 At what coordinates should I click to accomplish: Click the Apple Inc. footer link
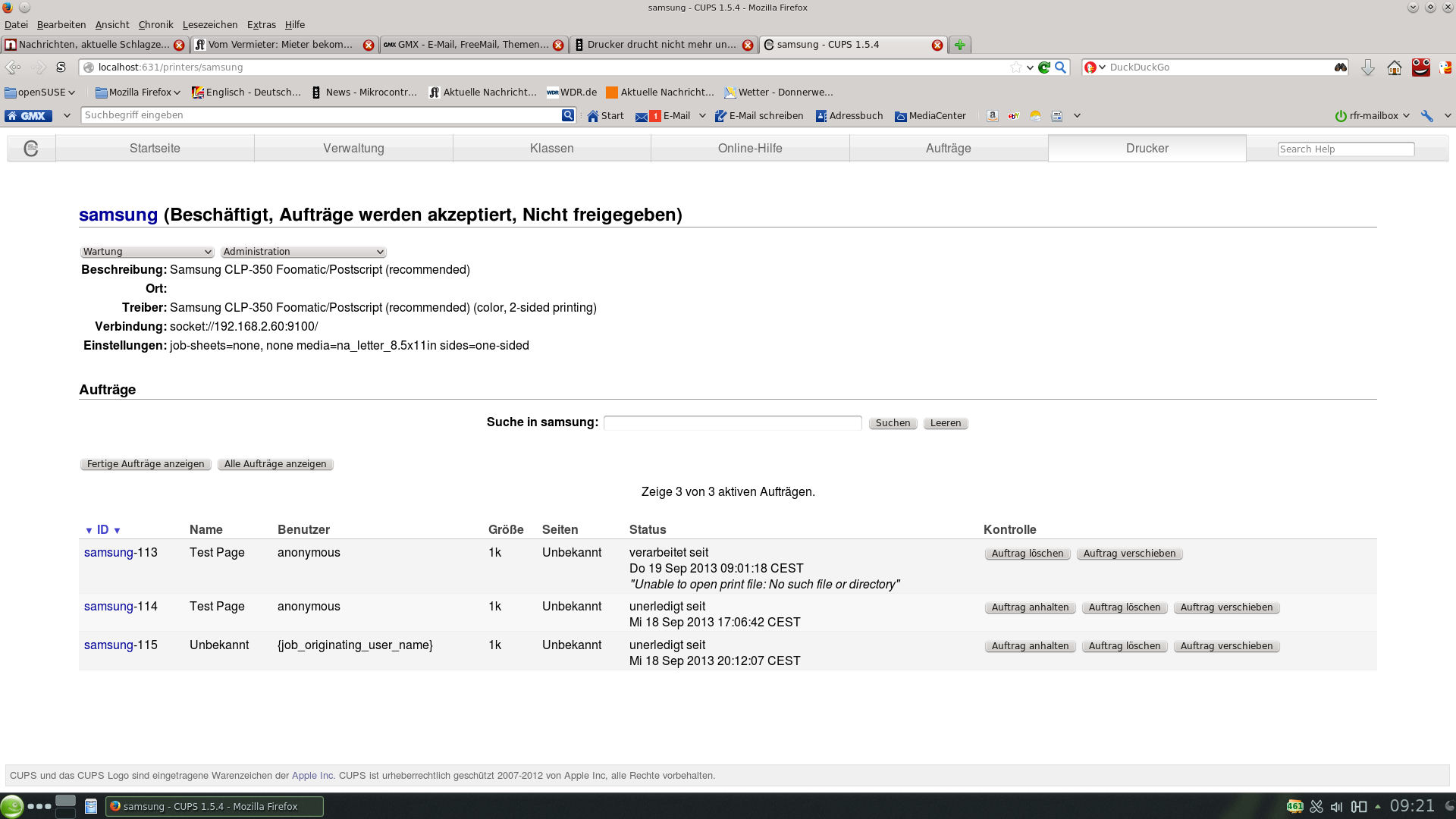312,776
